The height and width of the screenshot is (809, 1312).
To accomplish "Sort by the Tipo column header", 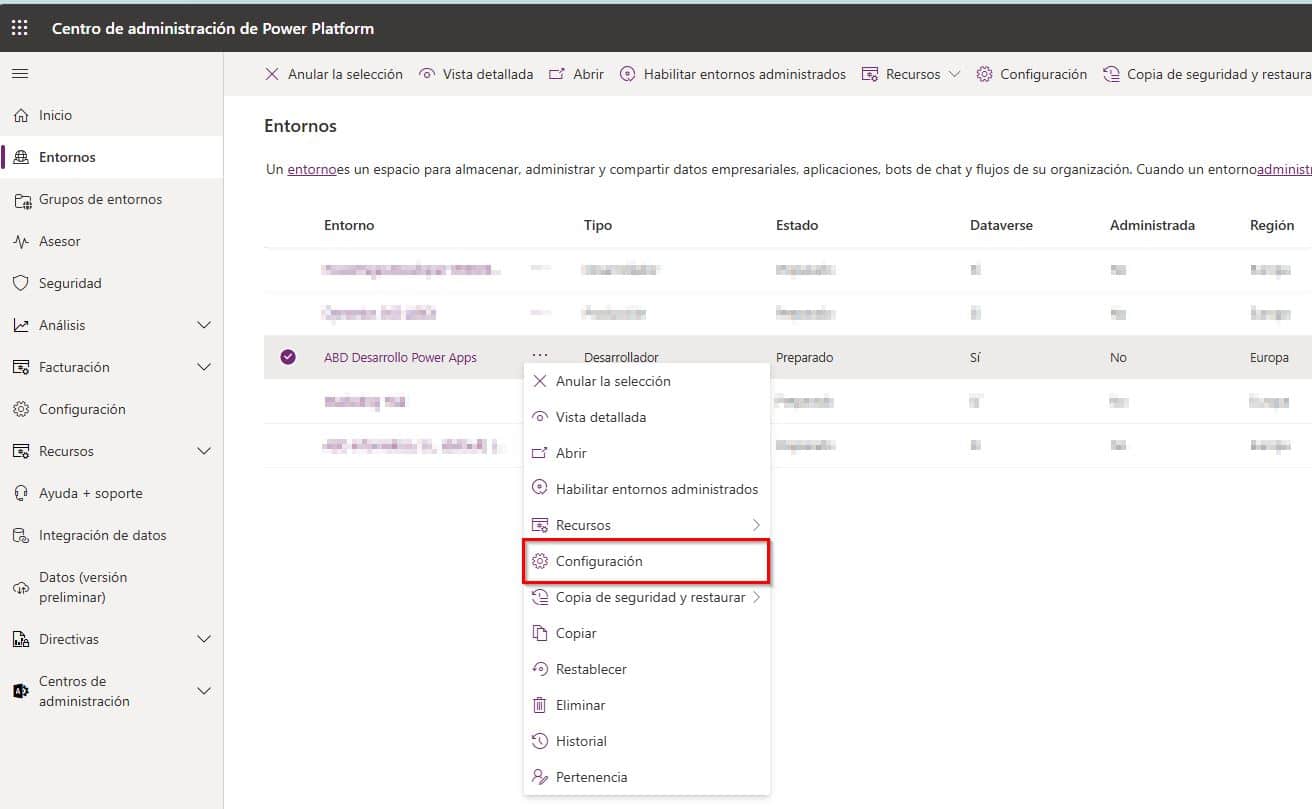I will [x=598, y=225].
